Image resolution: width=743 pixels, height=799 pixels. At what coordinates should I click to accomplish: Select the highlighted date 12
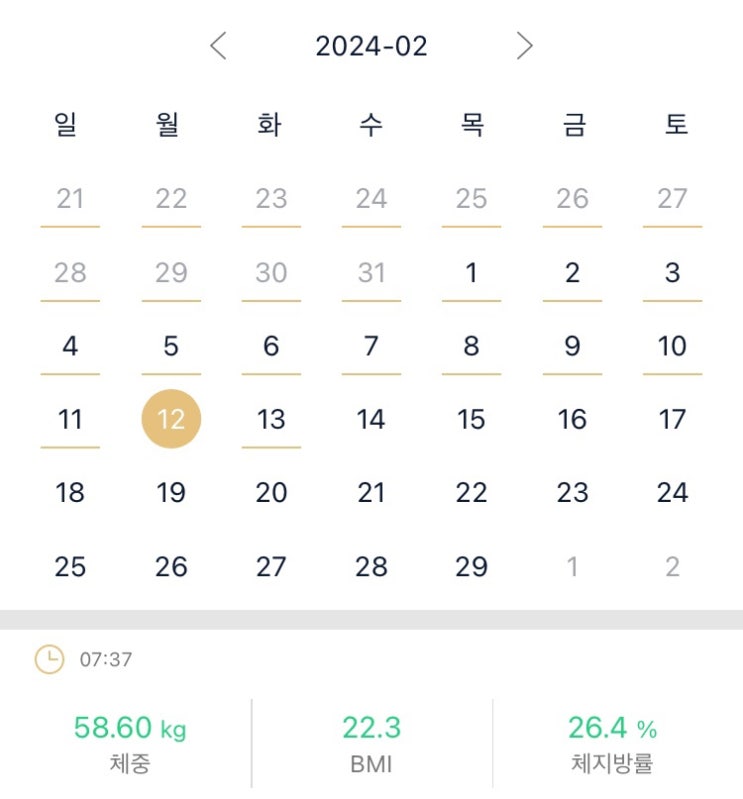(171, 419)
